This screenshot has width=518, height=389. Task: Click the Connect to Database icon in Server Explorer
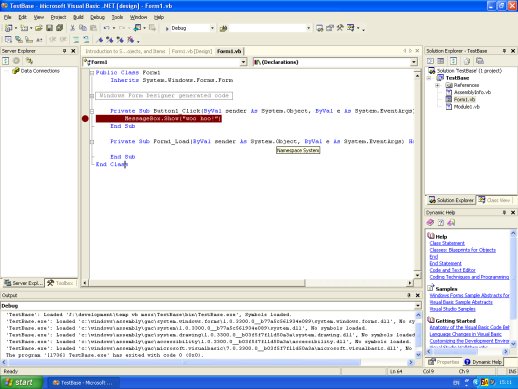pyautogui.click(x=29, y=61)
